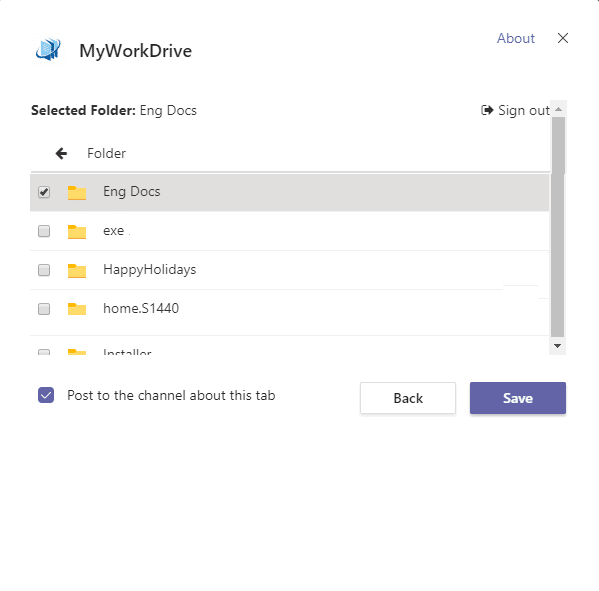
Task: Save the selected folder tab
Action: (x=518, y=398)
